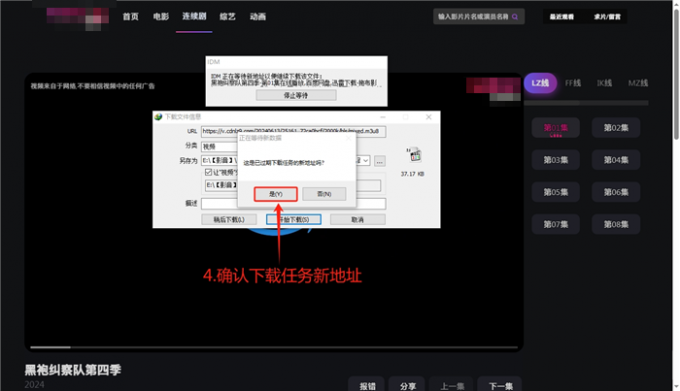Click the page vertical scrollbar thumb
680x391 pixels.
(x=676, y=74)
